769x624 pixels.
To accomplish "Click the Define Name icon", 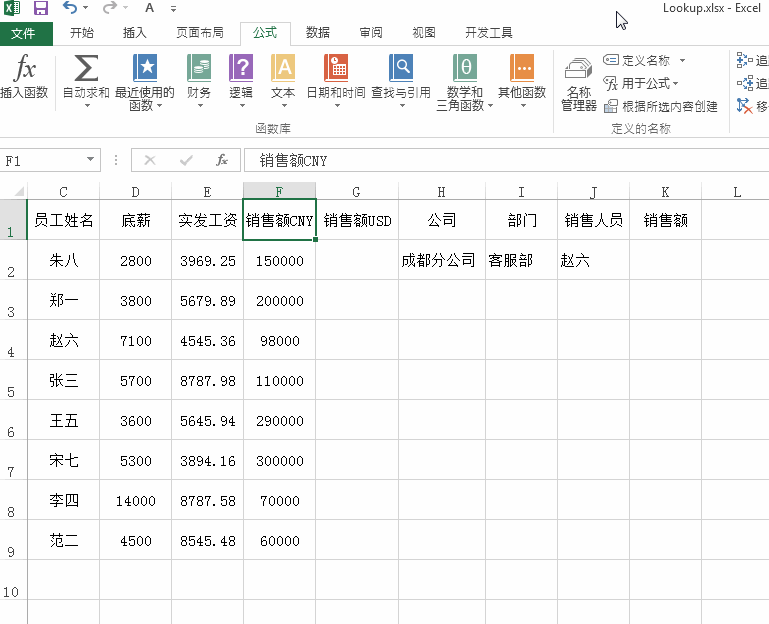I will point(611,60).
